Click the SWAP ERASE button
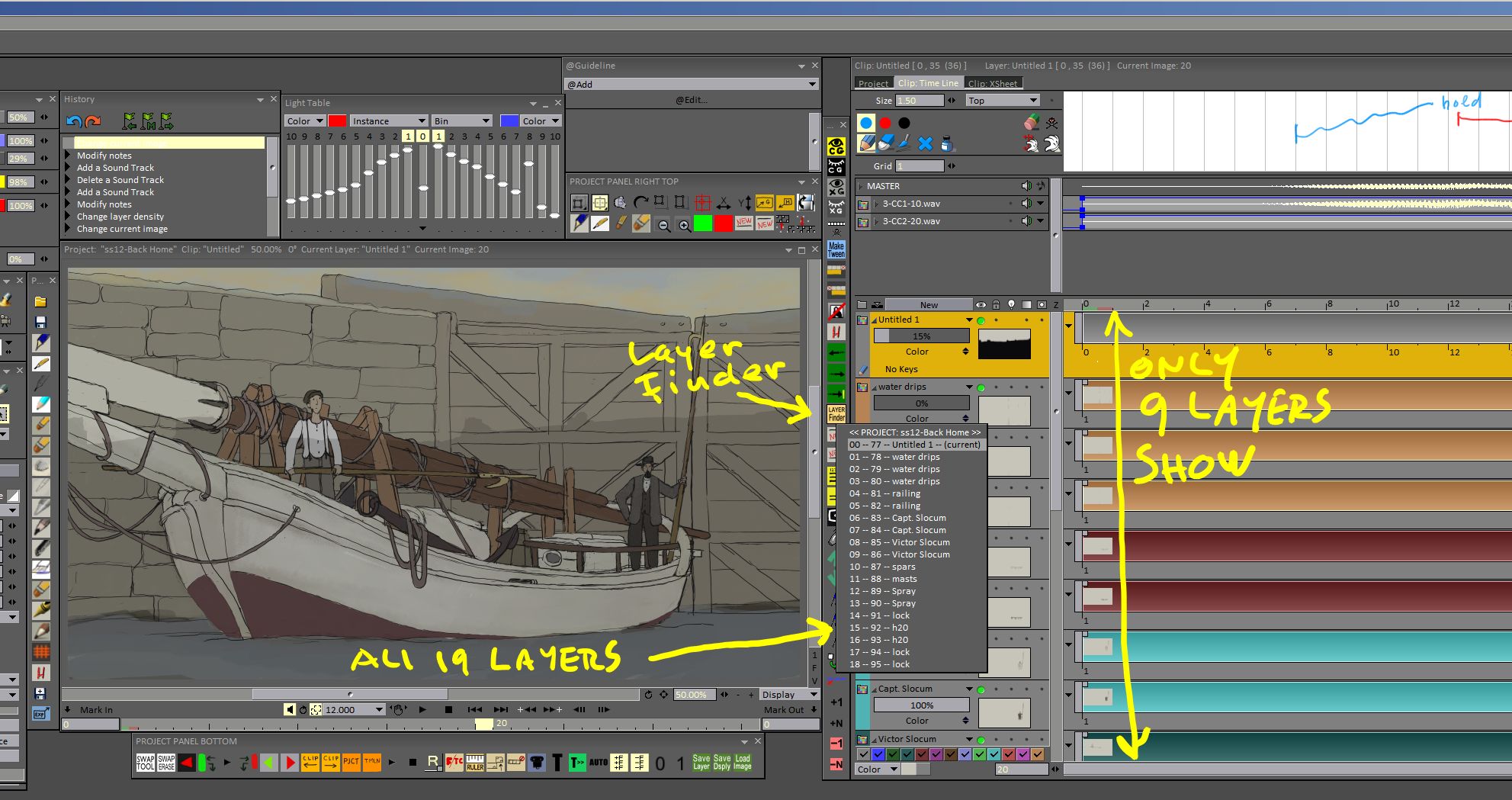The width and height of the screenshot is (1512, 800). click(x=166, y=763)
